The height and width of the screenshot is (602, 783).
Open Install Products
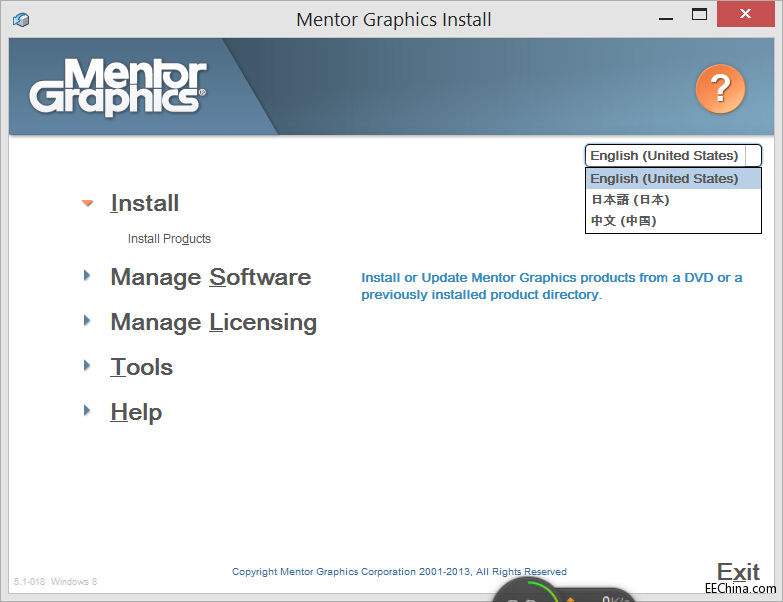[x=169, y=239]
